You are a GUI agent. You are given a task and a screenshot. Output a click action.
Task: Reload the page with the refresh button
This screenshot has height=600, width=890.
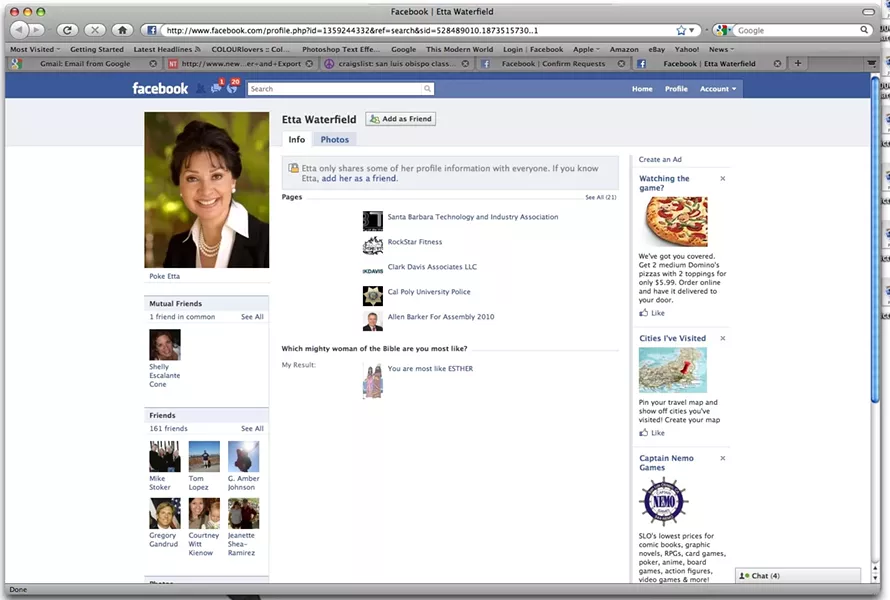tap(67, 30)
